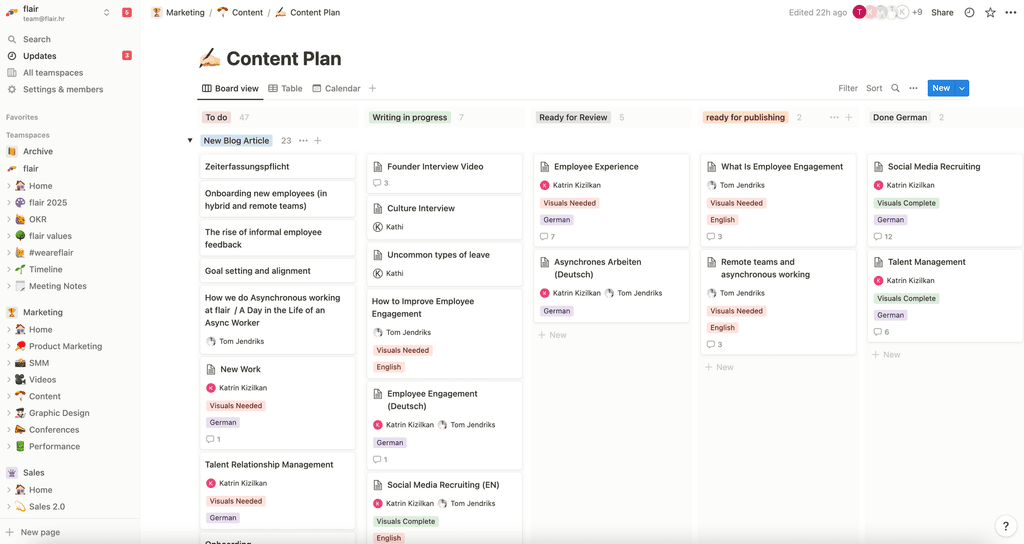The image size is (1024, 544).
Task: Open view options three-dot menu beside search
Action: tap(913, 88)
